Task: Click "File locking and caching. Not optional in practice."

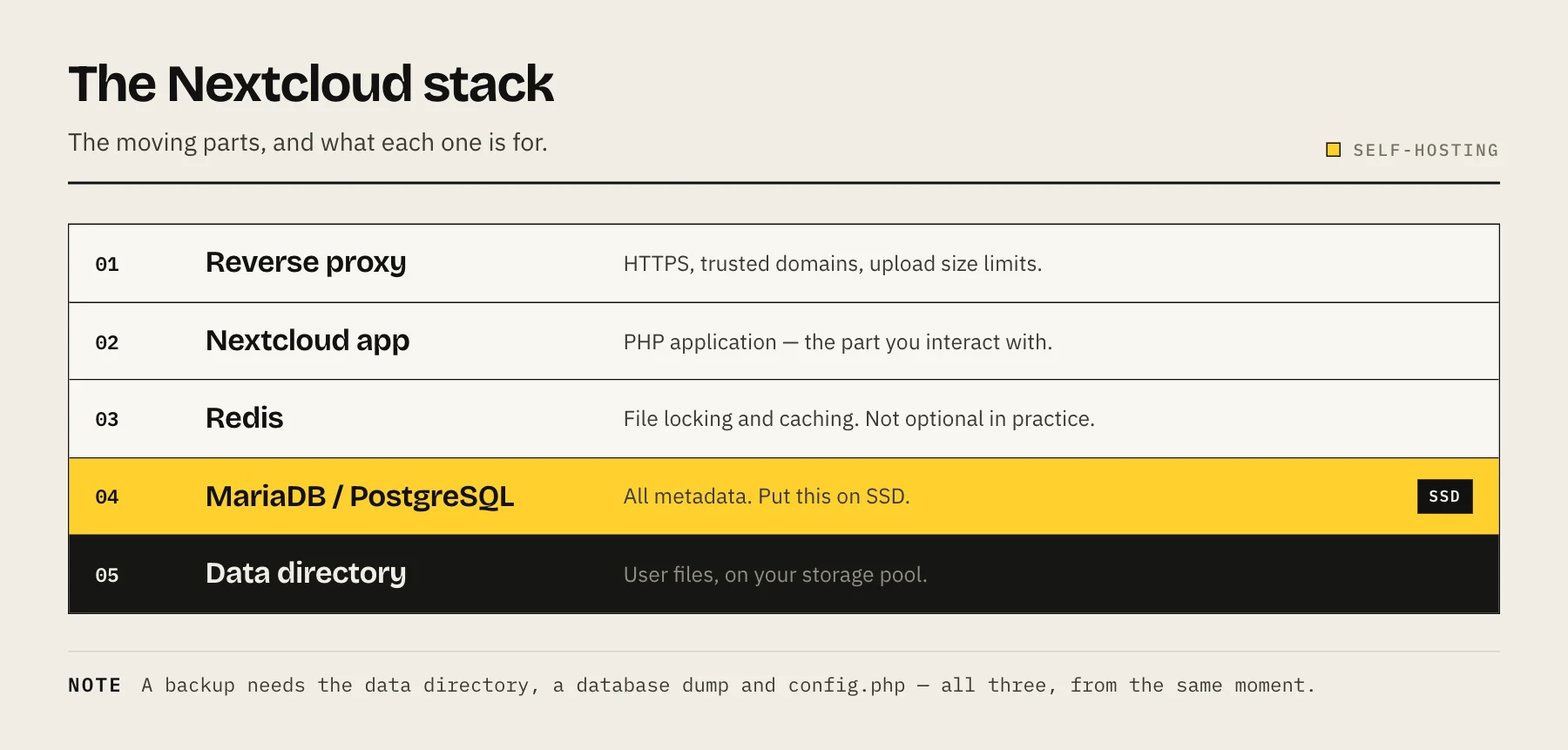Action: pos(859,419)
